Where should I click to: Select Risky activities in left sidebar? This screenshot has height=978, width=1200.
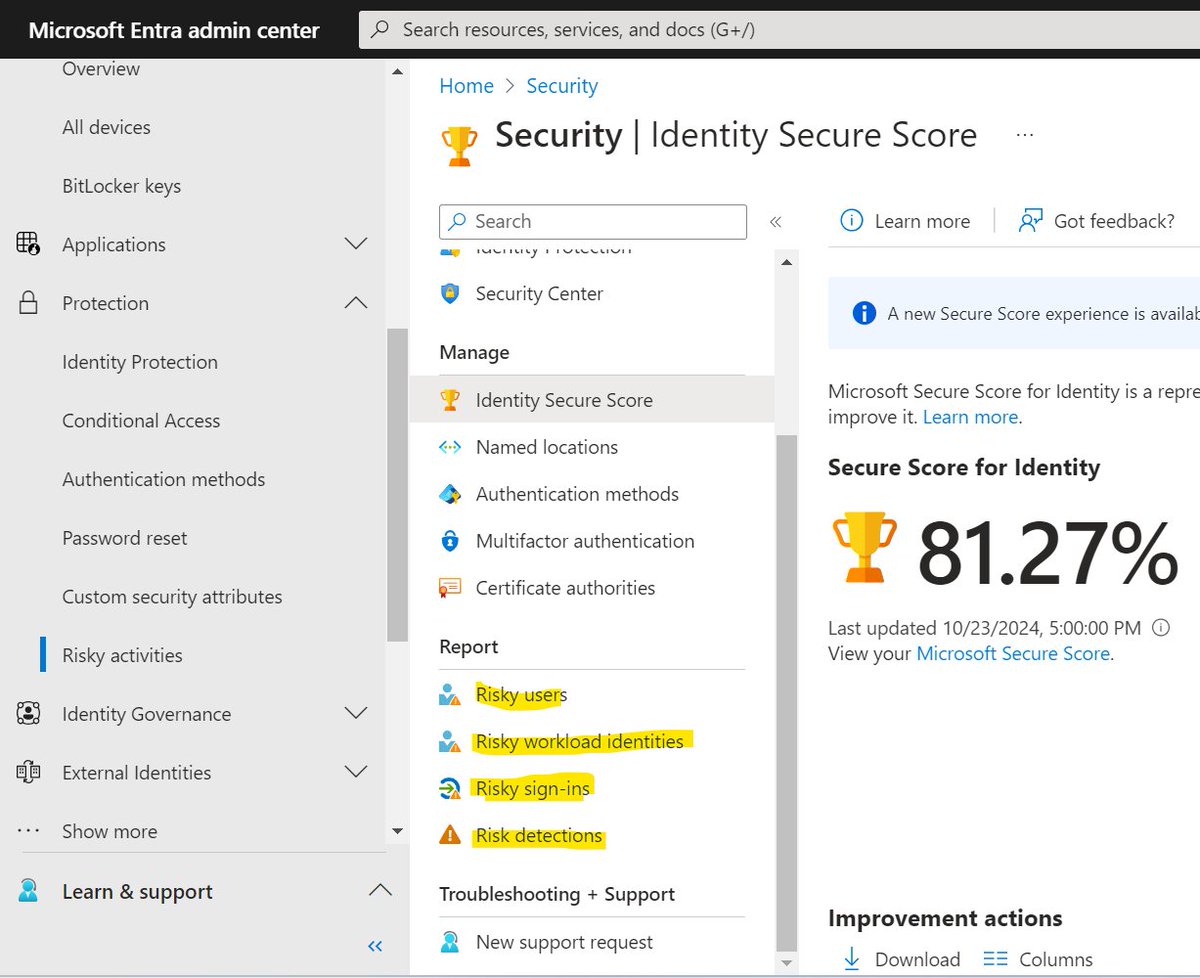122,656
